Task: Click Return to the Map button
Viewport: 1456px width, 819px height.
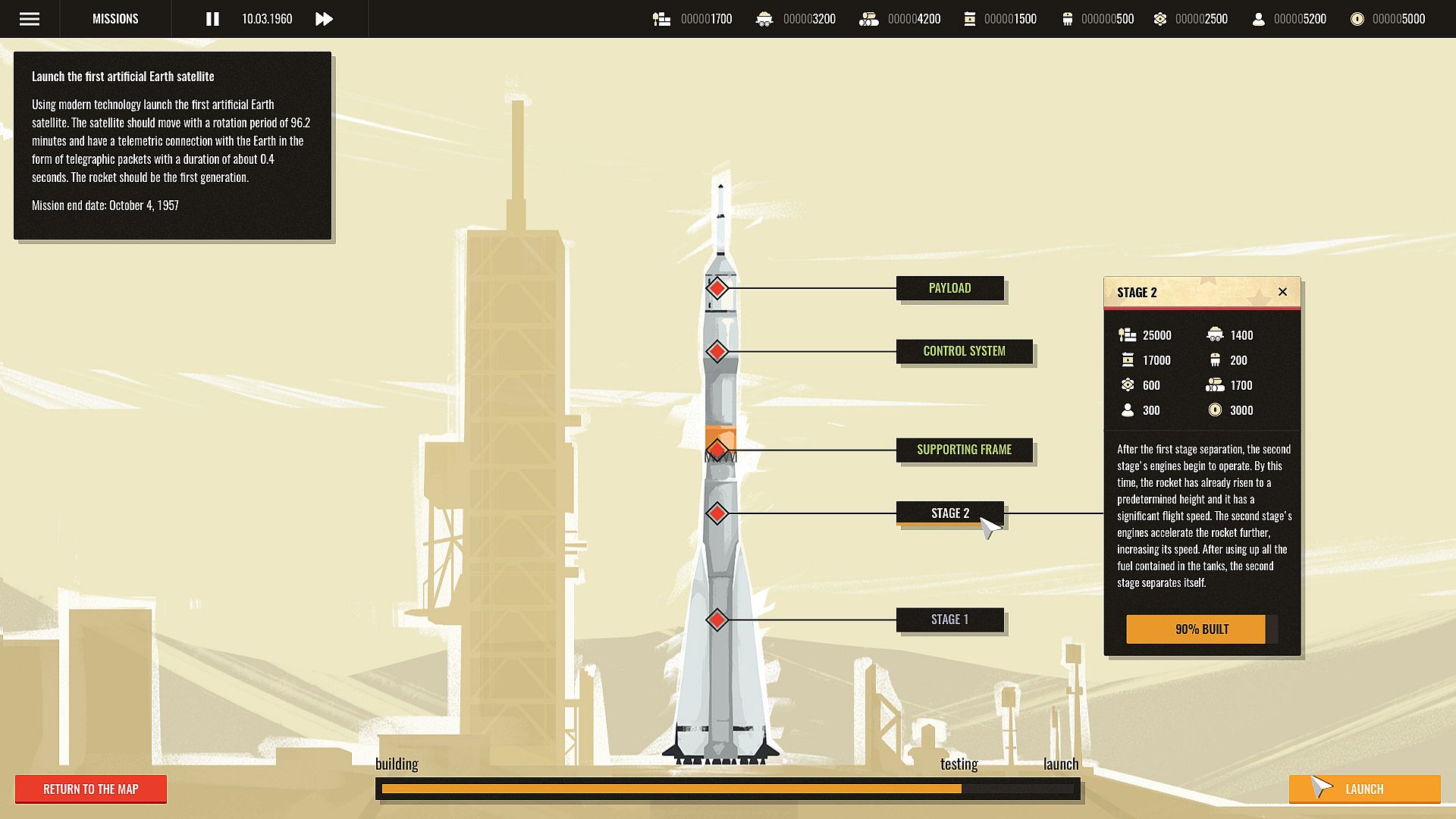Action: (x=91, y=789)
